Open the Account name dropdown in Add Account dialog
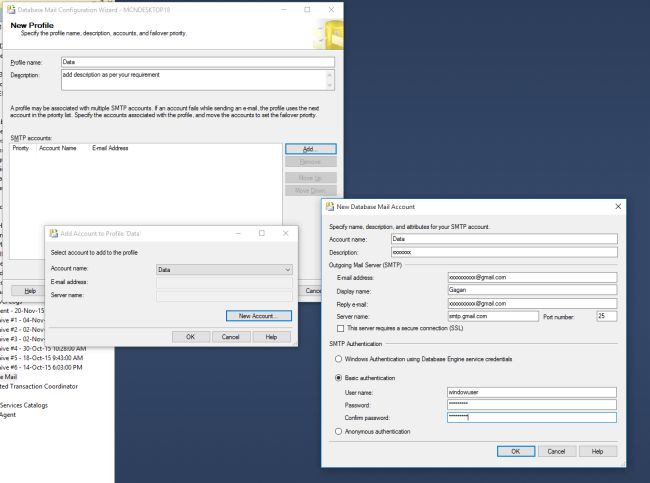 [x=224, y=269]
